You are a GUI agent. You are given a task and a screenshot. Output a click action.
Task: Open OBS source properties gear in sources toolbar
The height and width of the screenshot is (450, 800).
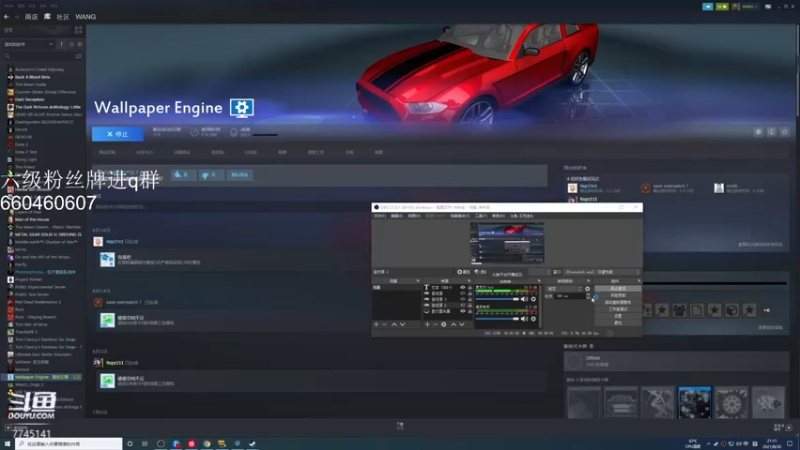[x=443, y=324]
